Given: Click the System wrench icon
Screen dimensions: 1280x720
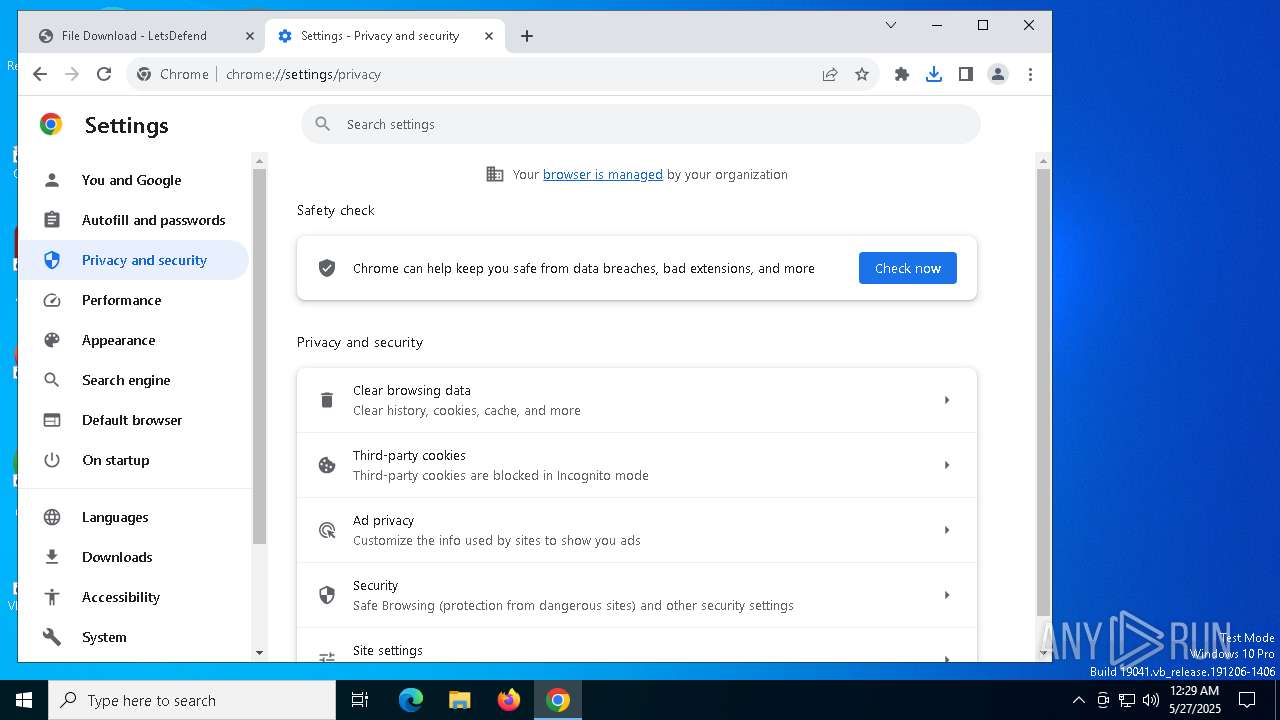Looking at the screenshot, I should click(52, 637).
